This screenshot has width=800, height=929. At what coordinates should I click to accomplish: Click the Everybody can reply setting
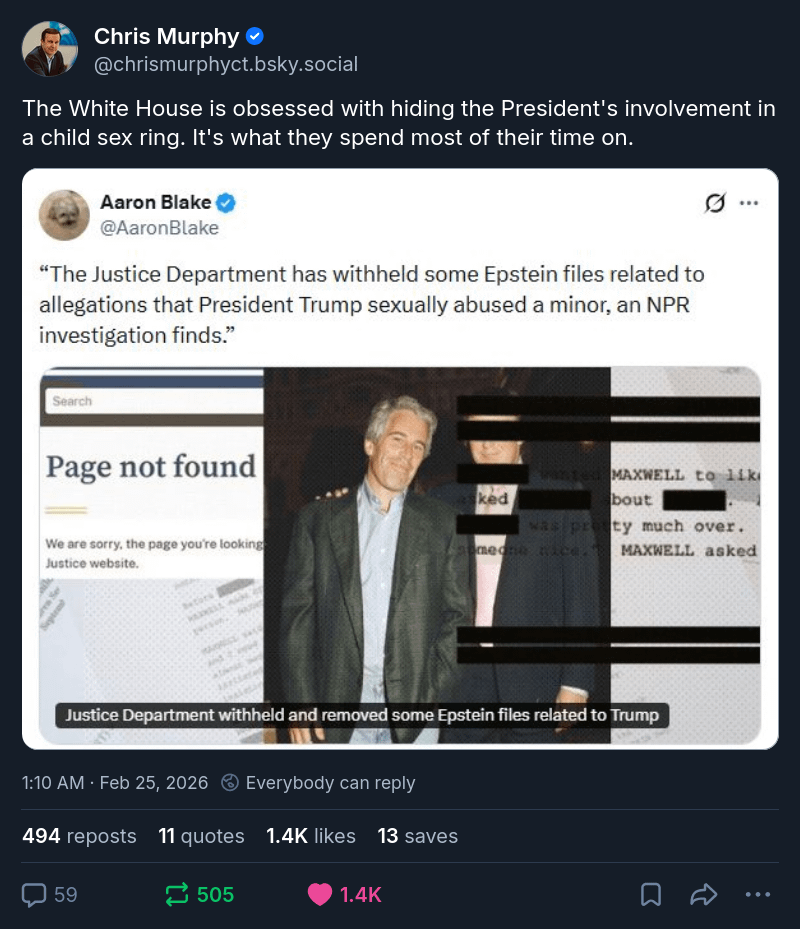point(318,783)
